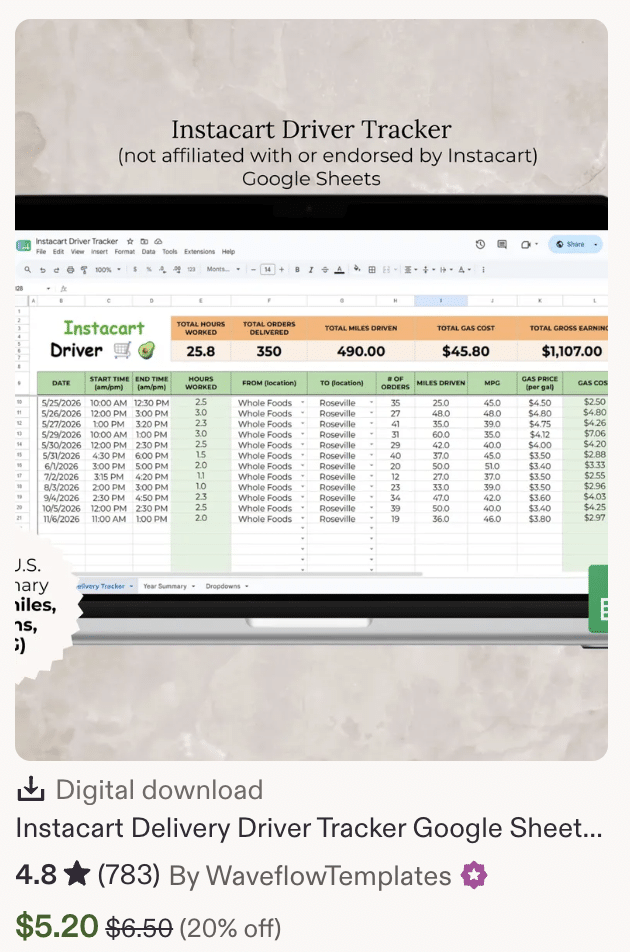Click the Digital download icon
The width and height of the screenshot is (630, 952).
tap(30, 789)
